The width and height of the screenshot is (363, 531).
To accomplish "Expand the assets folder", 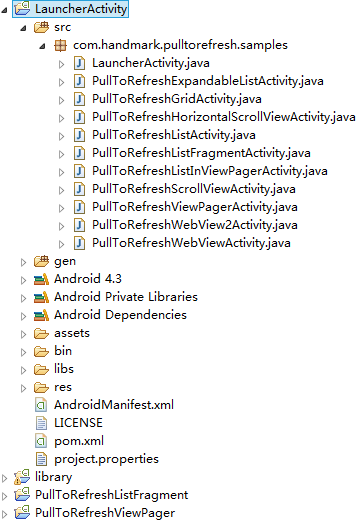I will 23,334.
